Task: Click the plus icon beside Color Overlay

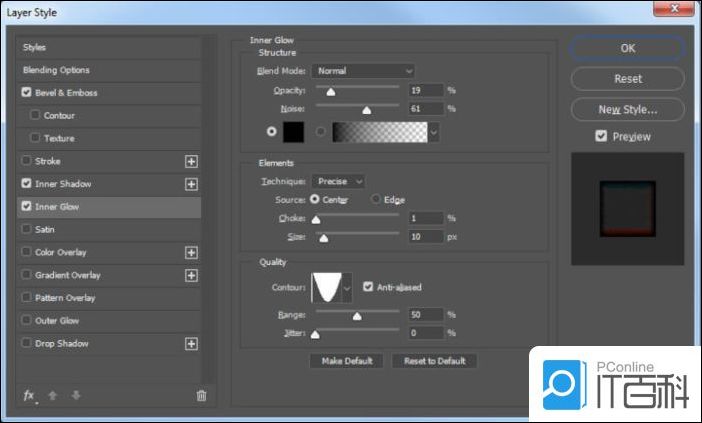Action: click(x=191, y=252)
